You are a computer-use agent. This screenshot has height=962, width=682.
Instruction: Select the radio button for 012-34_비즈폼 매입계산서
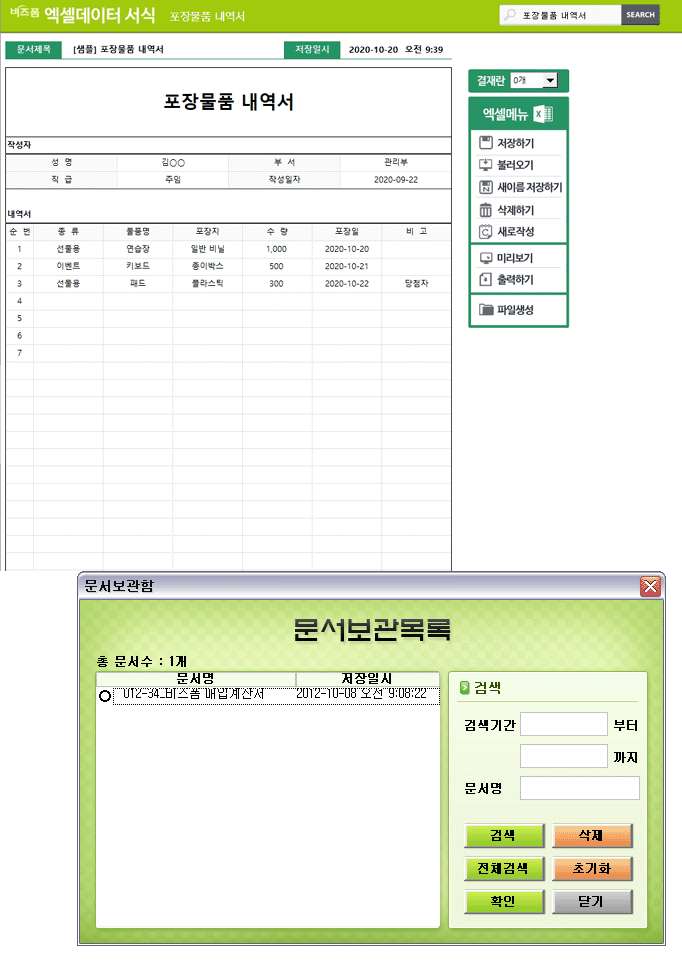pyautogui.click(x=104, y=696)
